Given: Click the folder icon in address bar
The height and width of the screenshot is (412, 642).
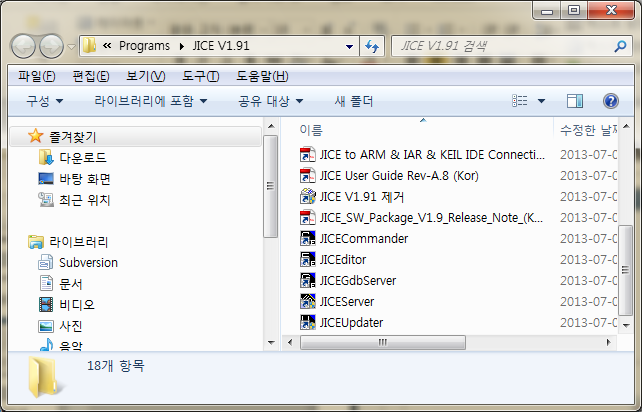Looking at the screenshot, I should pyautogui.click(x=89, y=45).
